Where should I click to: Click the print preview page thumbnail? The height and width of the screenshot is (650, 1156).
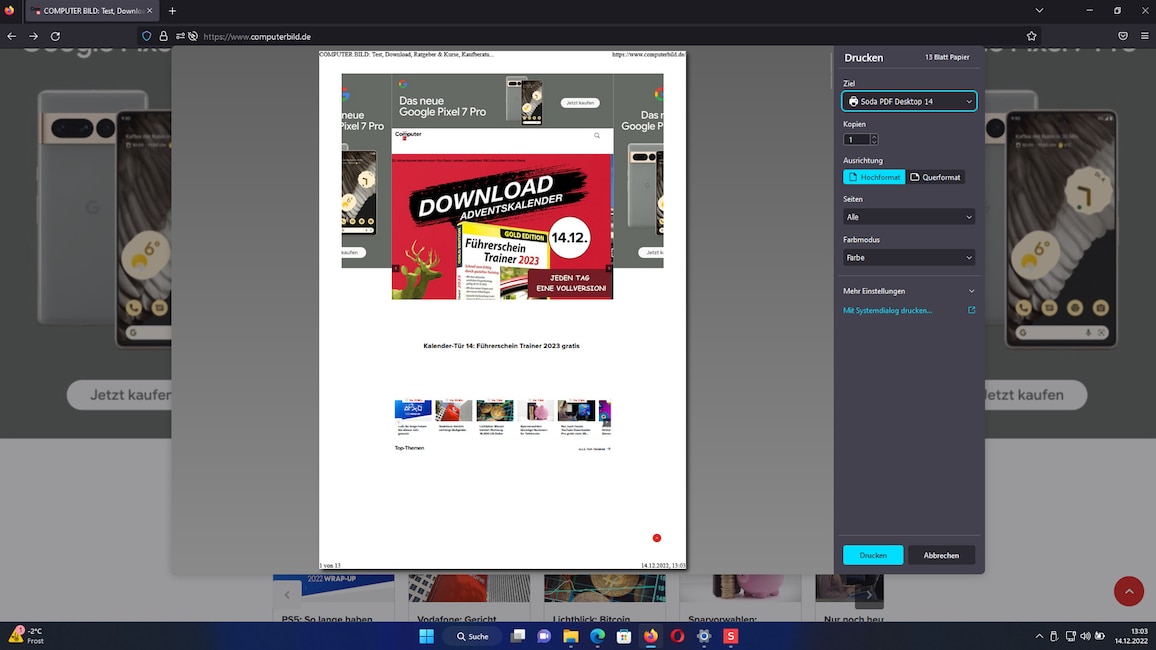point(502,310)
